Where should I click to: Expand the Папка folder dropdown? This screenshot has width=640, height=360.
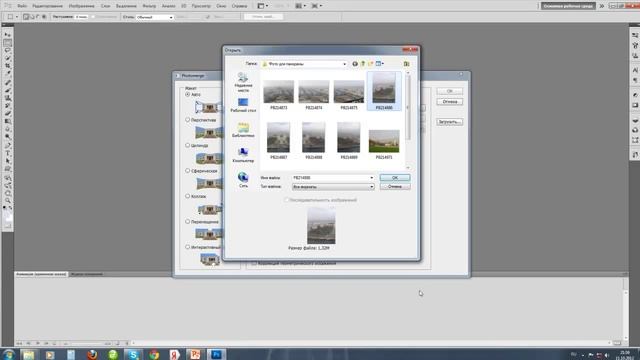click(344, 64)
